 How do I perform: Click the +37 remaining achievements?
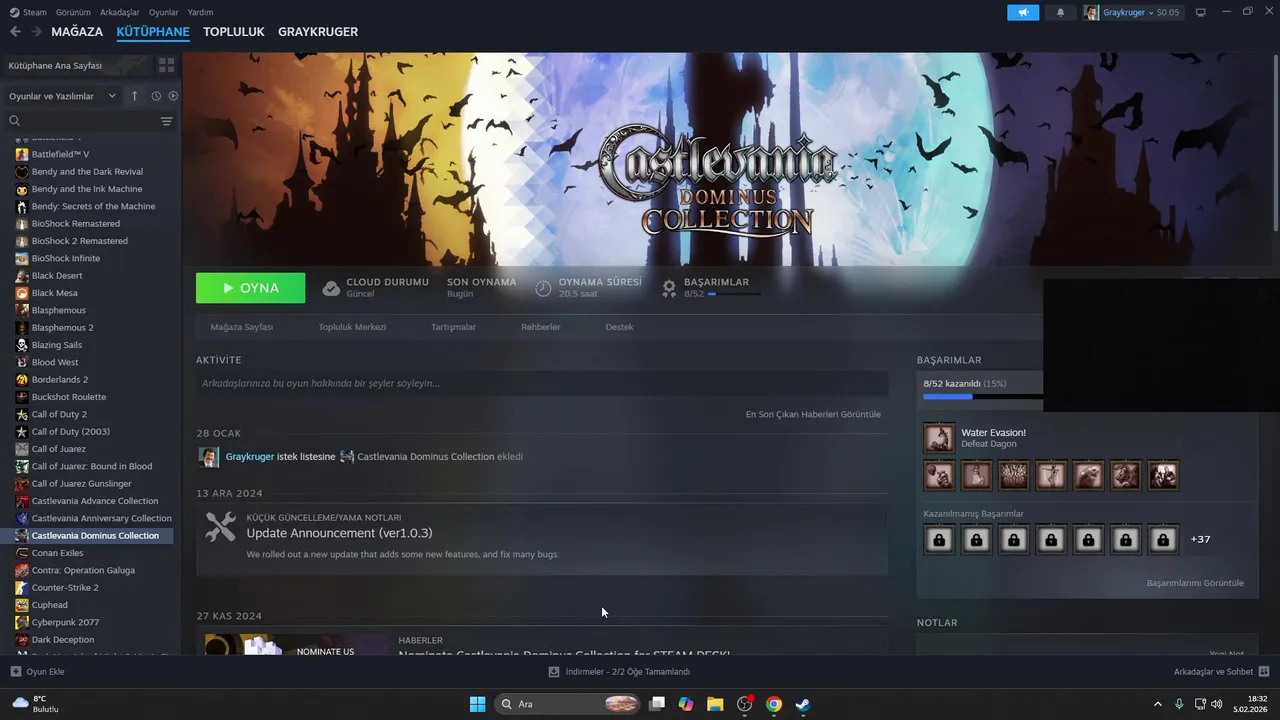(x=1200, y=540)
